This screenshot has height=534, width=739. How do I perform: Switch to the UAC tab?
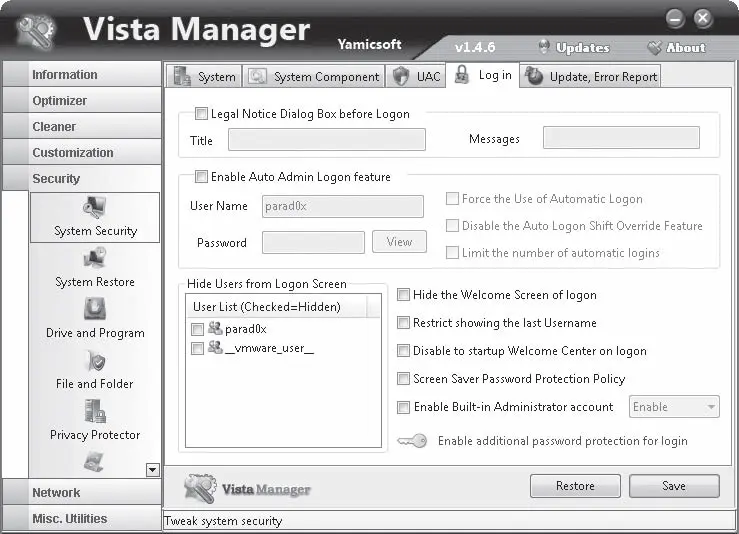[416, 77]
